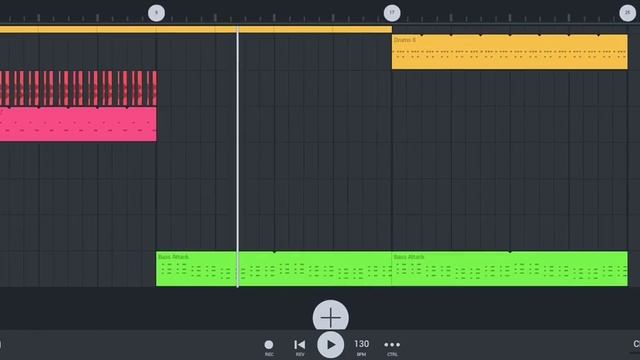Screen dimensions: 640x360
Task: Jump to bar 25 timeline marker
Action: pos(627,13)
